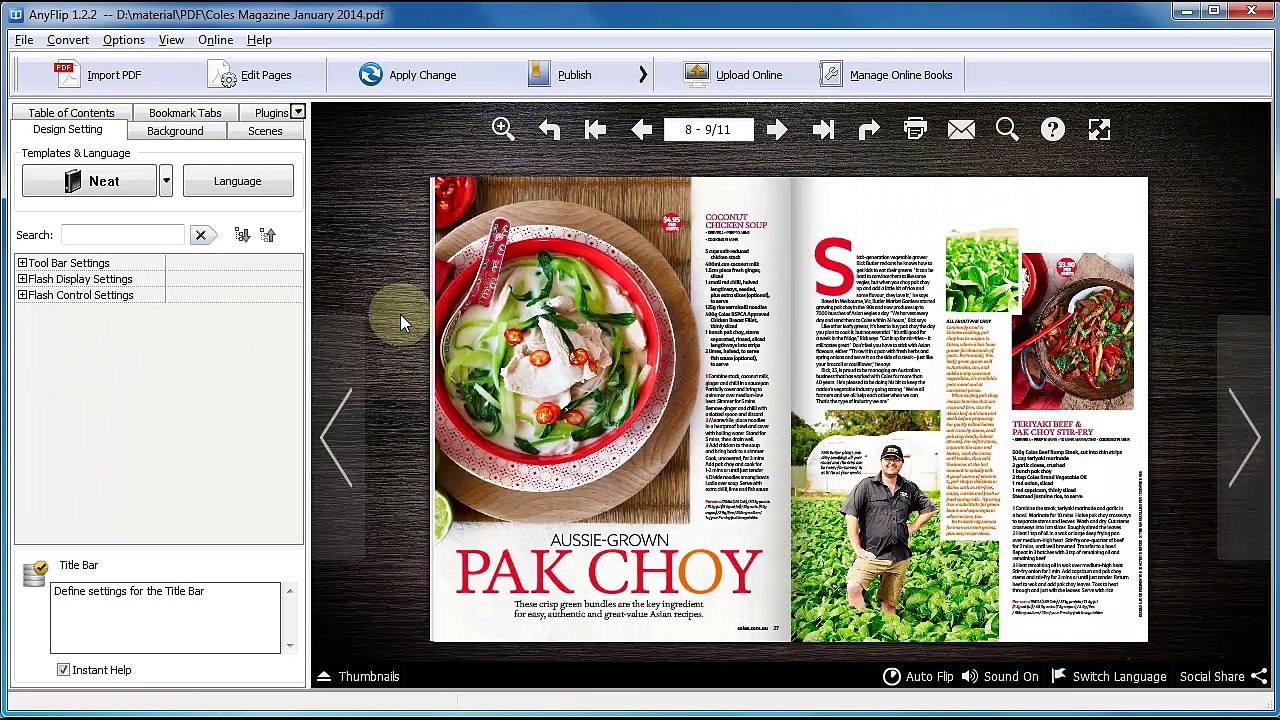Click the back arrow icon in viewer toolbar
Viewport: 1280px width, 720px height.
(549, 129)
